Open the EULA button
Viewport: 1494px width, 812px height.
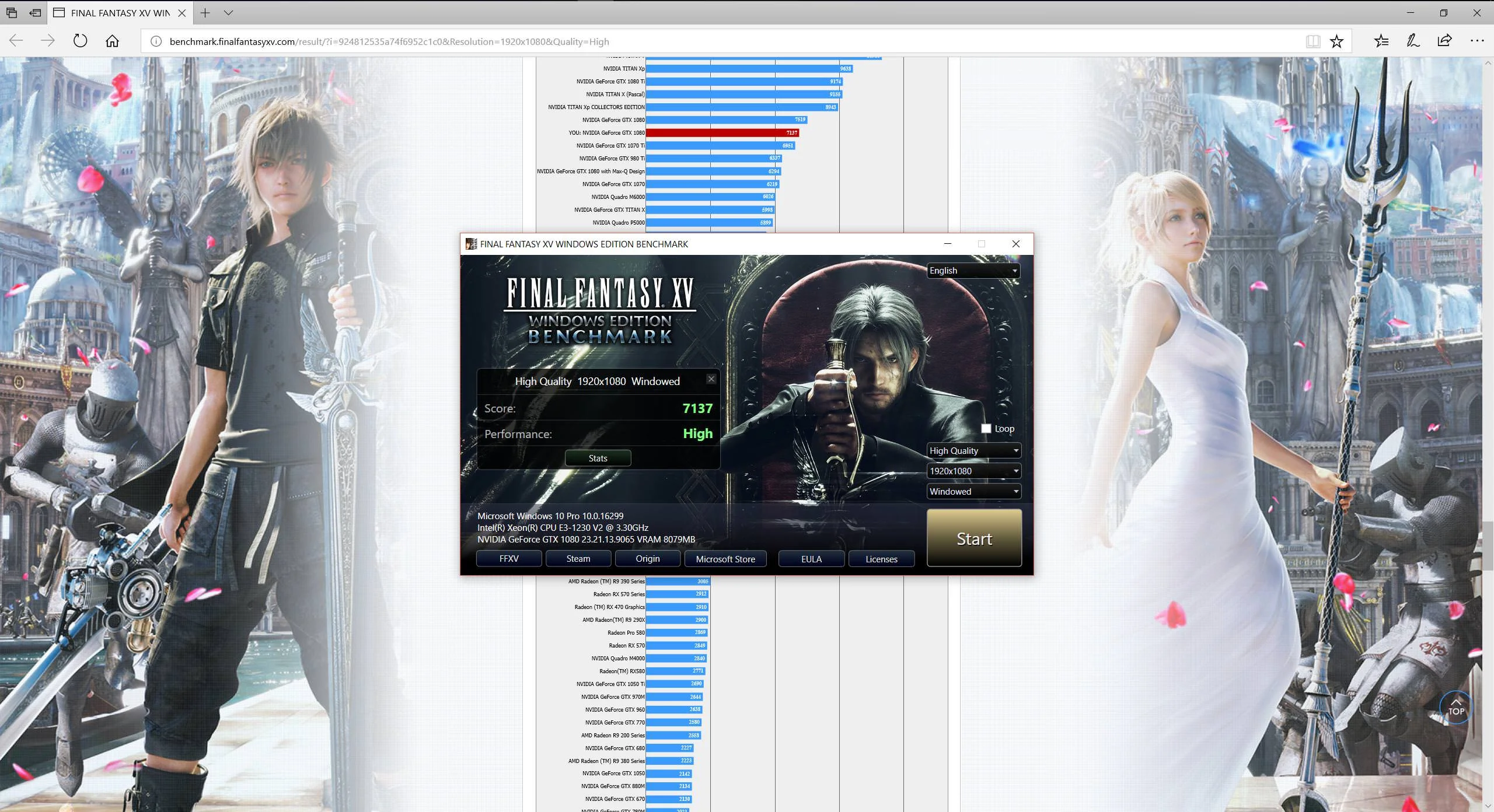pyautogui.click(x=811, y=559)
